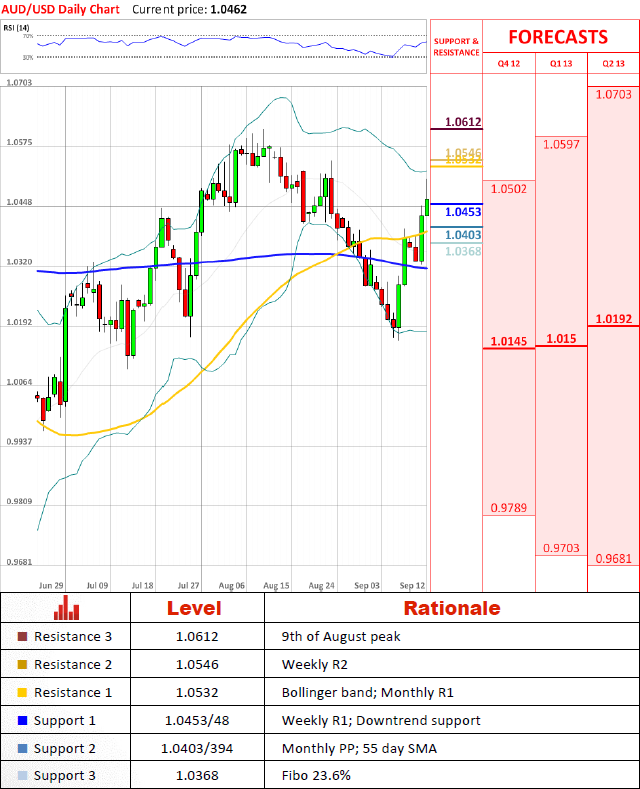Select the Q4 12 forecast column header
Screen dimensions: 640x789
[509, 63]
